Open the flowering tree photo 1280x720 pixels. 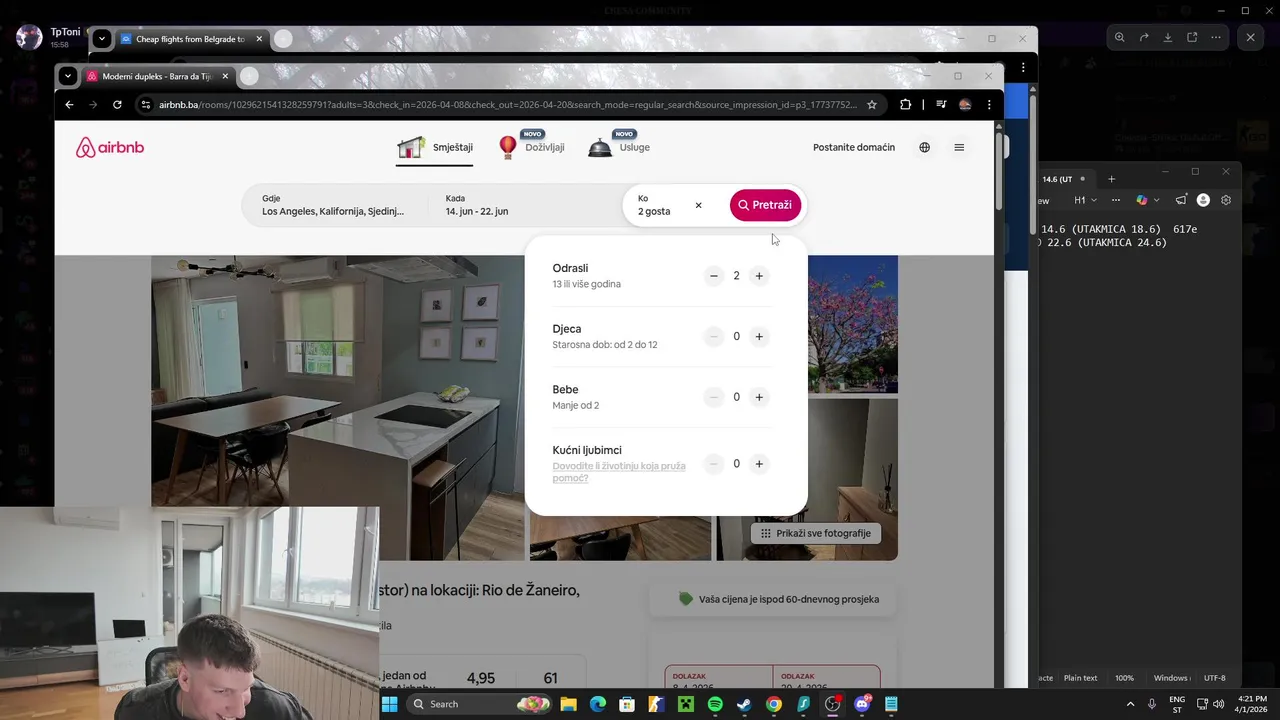pyautogui.click(x=852, y=324)
